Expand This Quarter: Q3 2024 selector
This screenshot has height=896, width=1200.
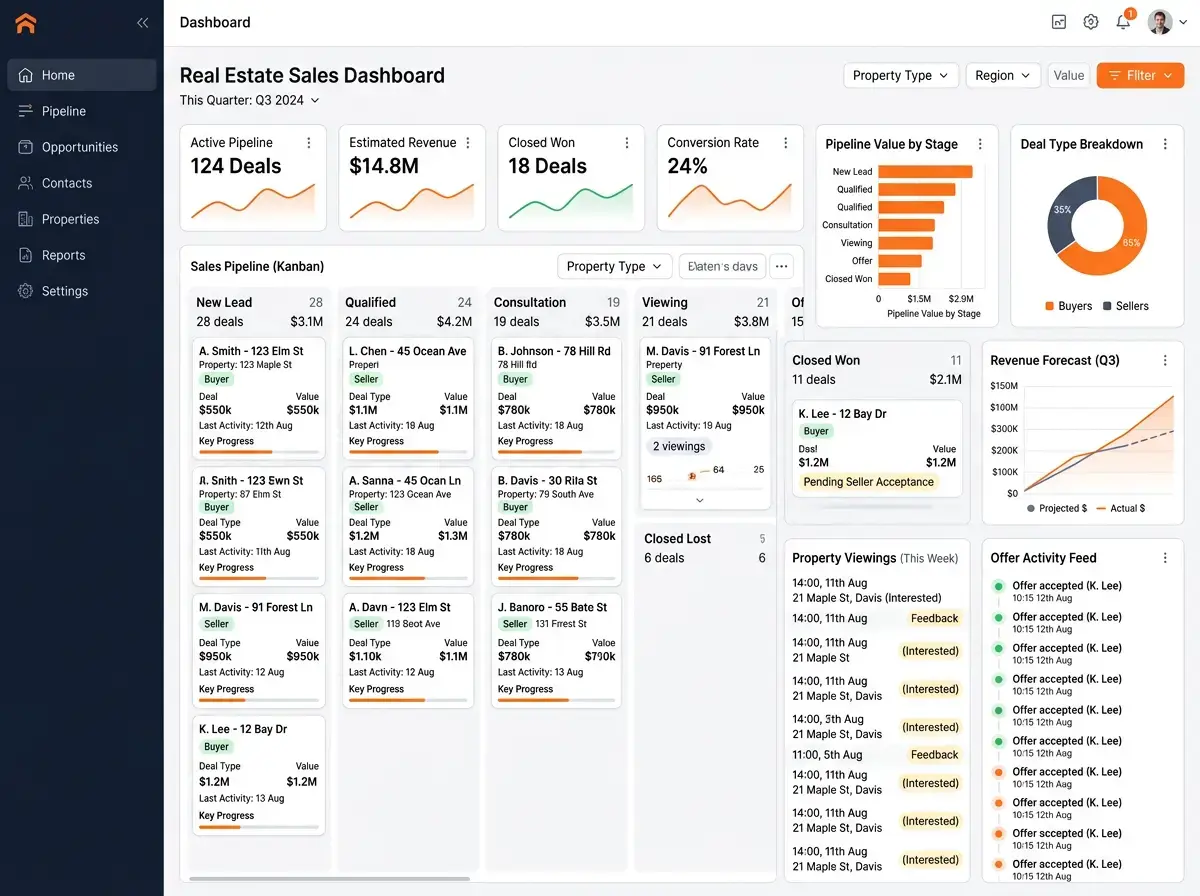[249, 100]
